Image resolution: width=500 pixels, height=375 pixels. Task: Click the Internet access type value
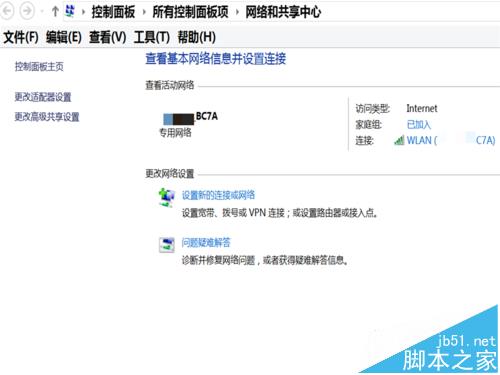tap(422, 108)
